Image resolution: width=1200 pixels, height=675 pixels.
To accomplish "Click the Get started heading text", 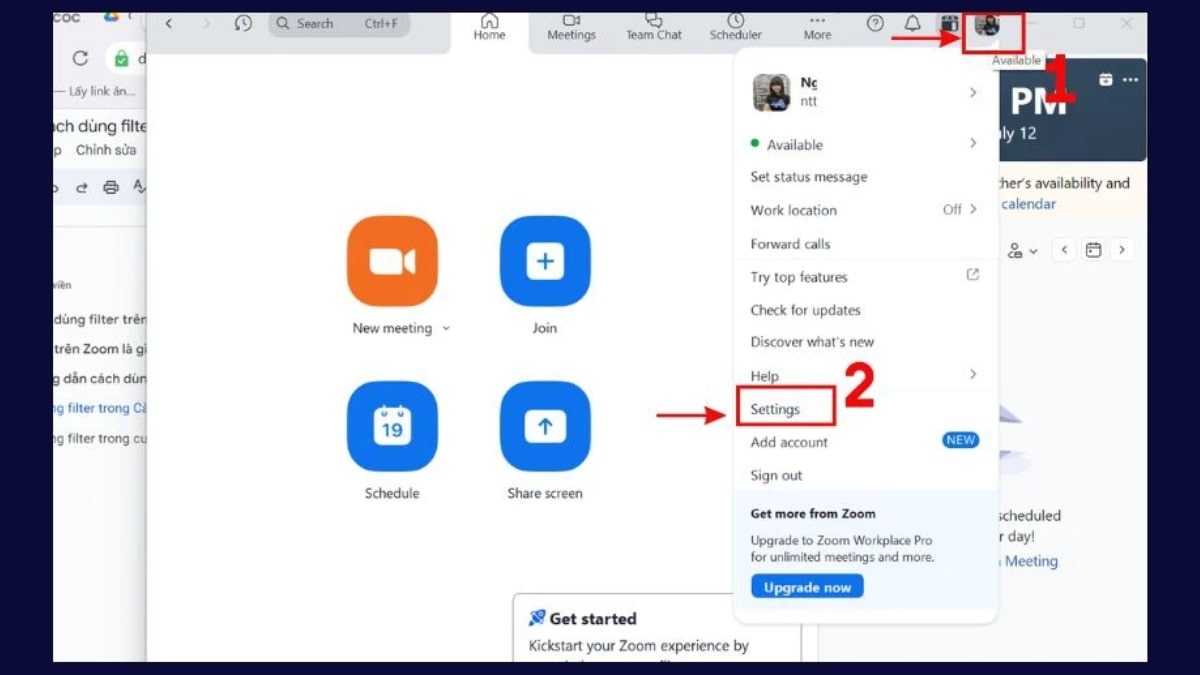I will 593,619.
